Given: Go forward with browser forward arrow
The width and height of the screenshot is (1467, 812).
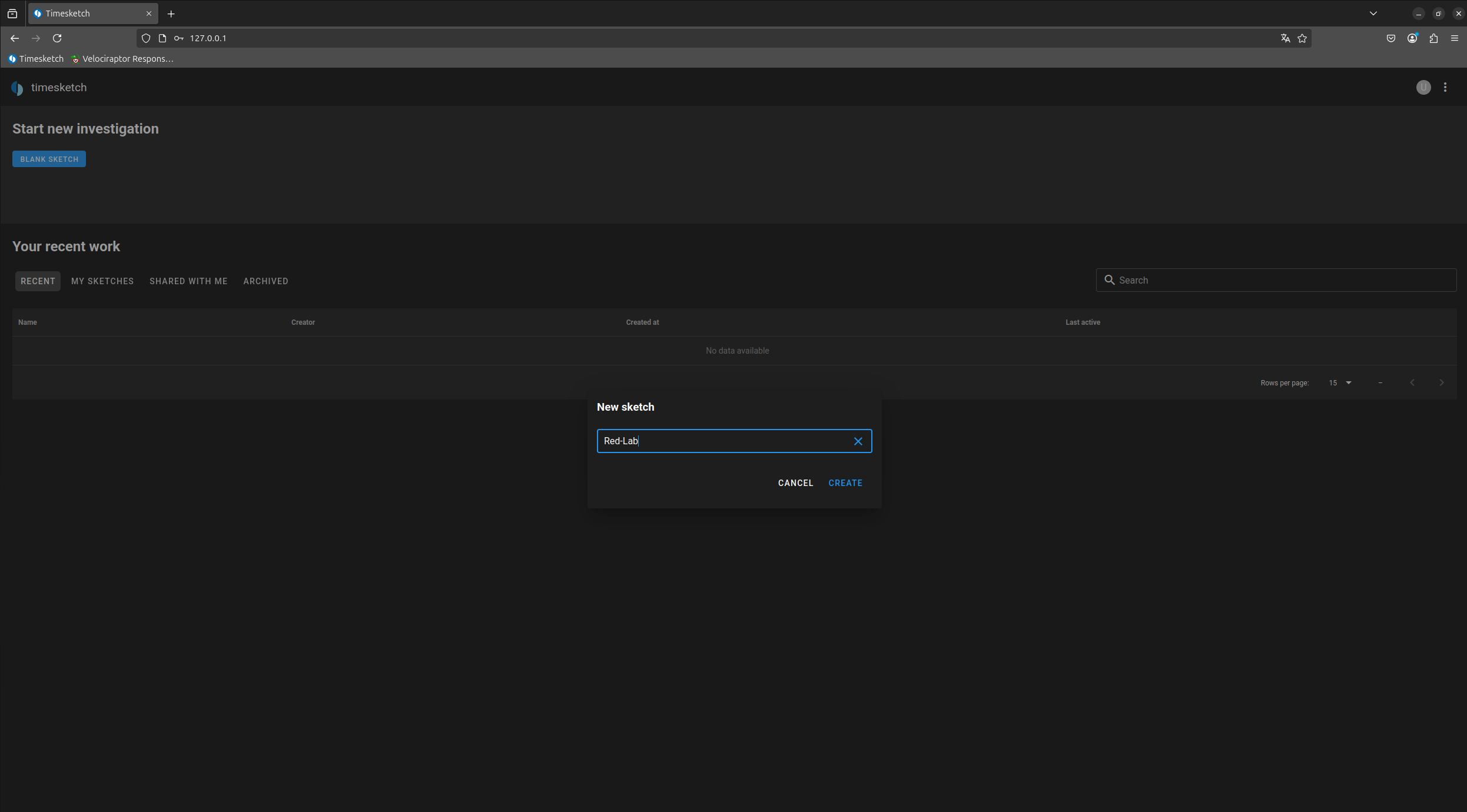Looking at the screenshot, I should (x=36, y=38).
